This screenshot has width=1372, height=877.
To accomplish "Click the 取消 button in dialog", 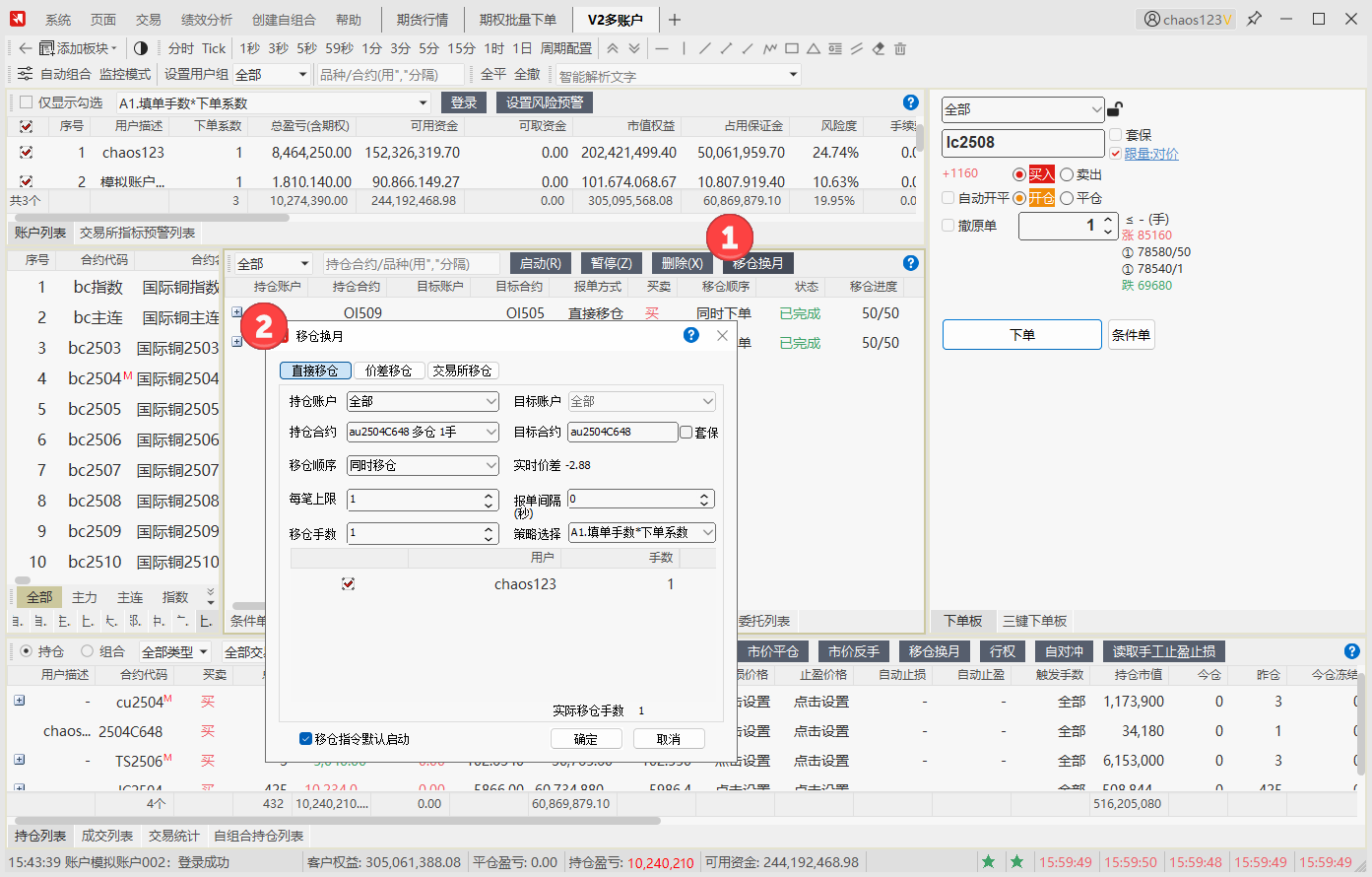I will coord(669,739).
